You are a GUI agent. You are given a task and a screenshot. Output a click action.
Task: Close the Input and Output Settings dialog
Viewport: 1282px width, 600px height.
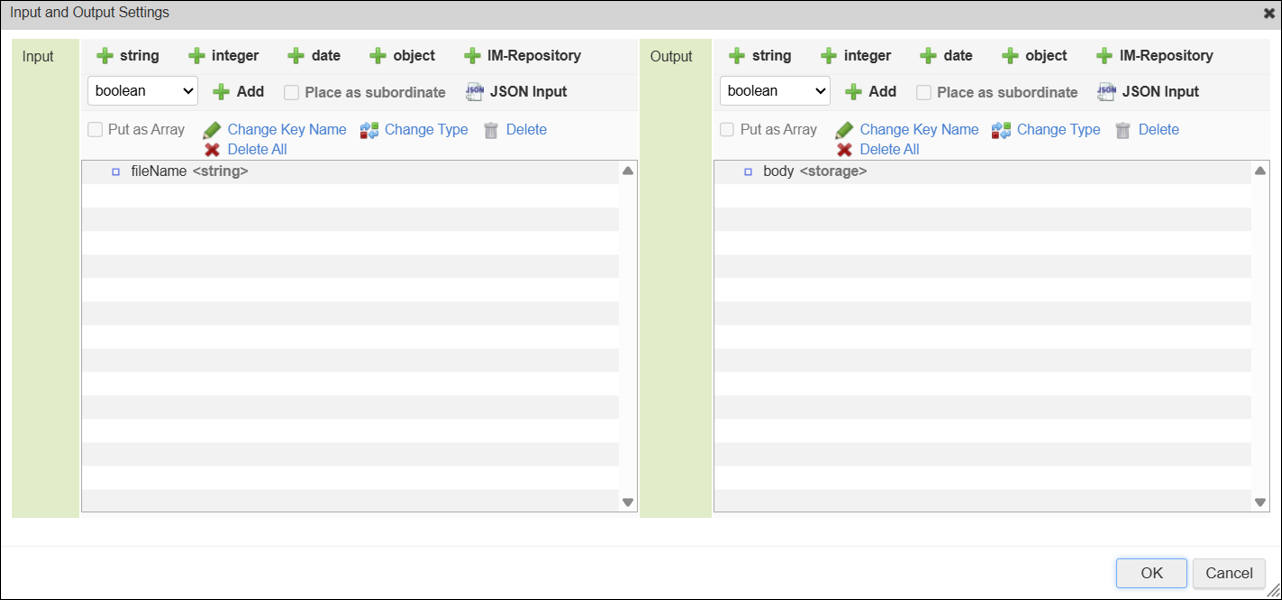pos(1269,13)
